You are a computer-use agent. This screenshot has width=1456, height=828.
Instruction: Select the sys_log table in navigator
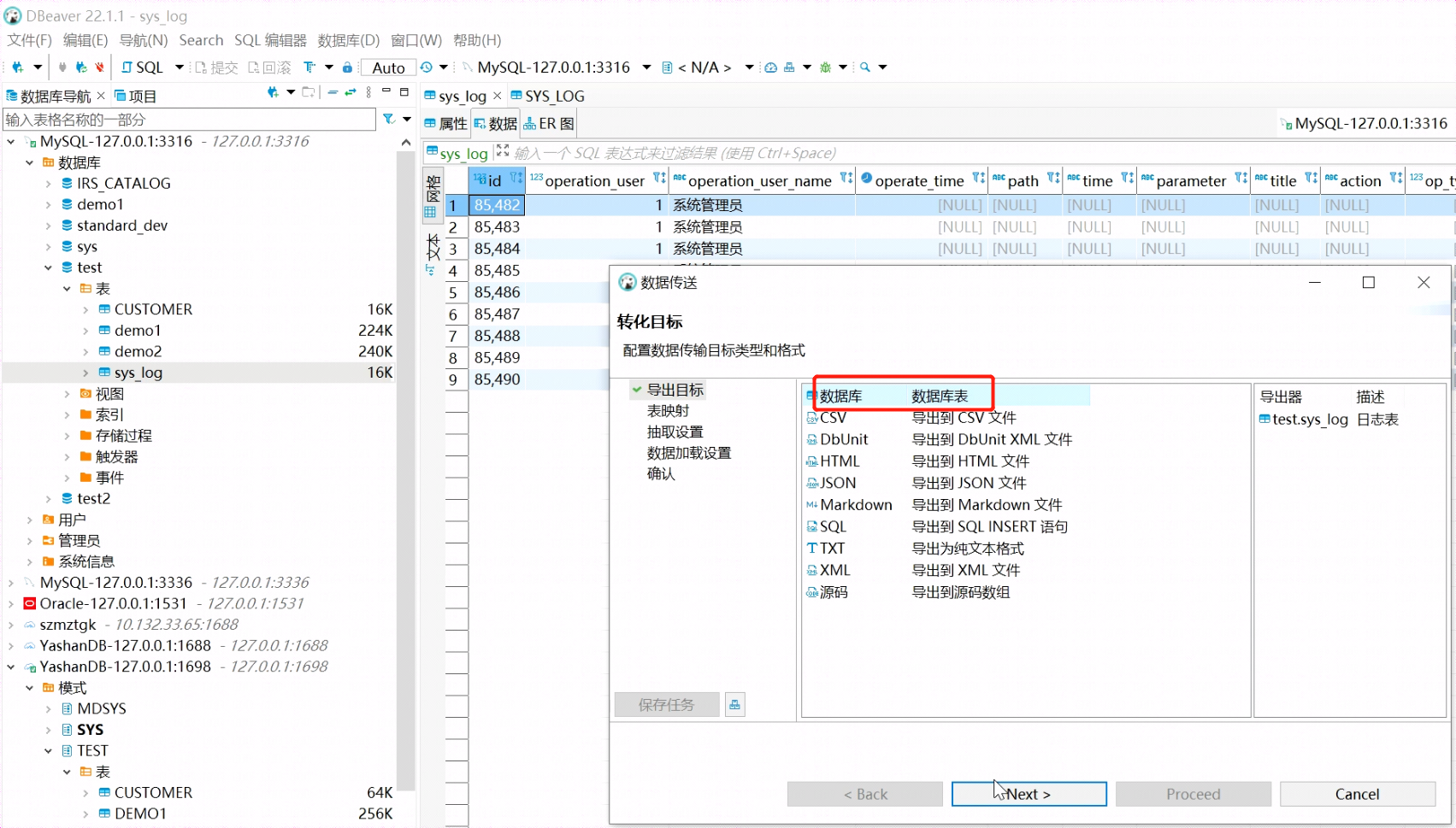pyautogui.click(x=138, y=373)
